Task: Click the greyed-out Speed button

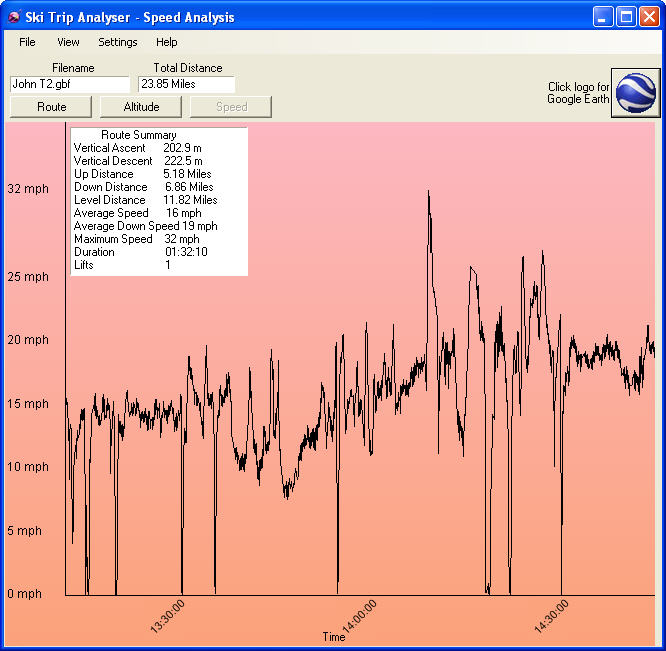Action: coord(231,107)
